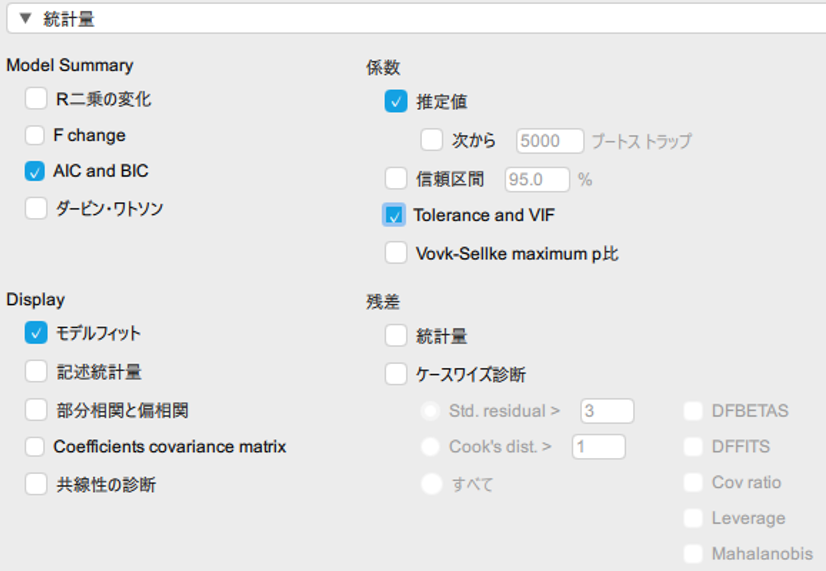Uncheck Tolerance and VIF
This screenshot has width=826, height=571.
point(394,215)
